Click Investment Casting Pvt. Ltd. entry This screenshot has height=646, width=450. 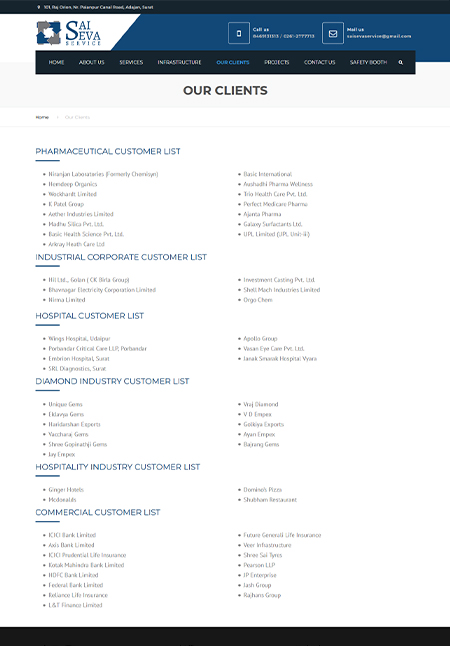pos(279,280)
